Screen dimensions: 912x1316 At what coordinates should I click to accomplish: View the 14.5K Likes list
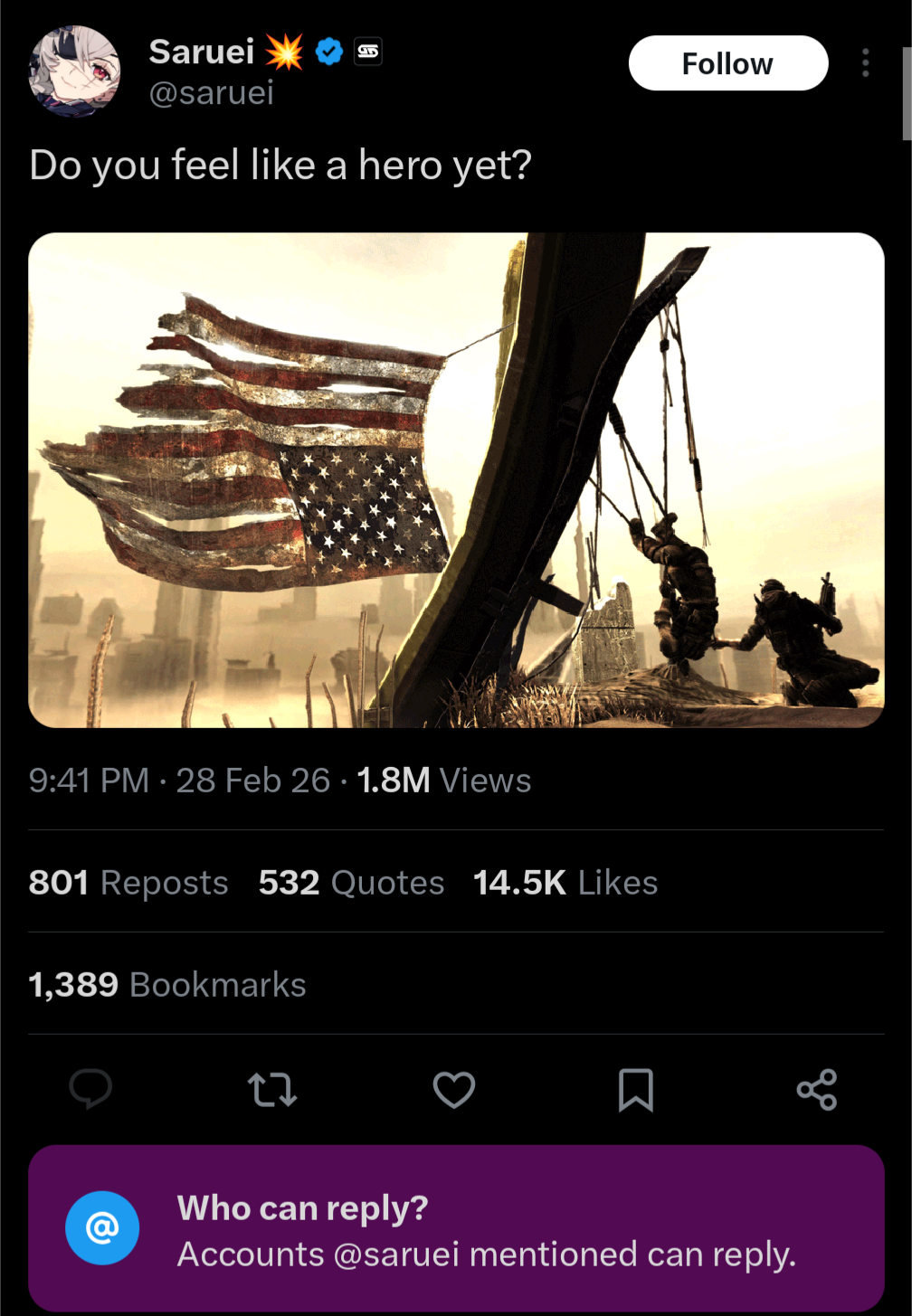point(565,882)
